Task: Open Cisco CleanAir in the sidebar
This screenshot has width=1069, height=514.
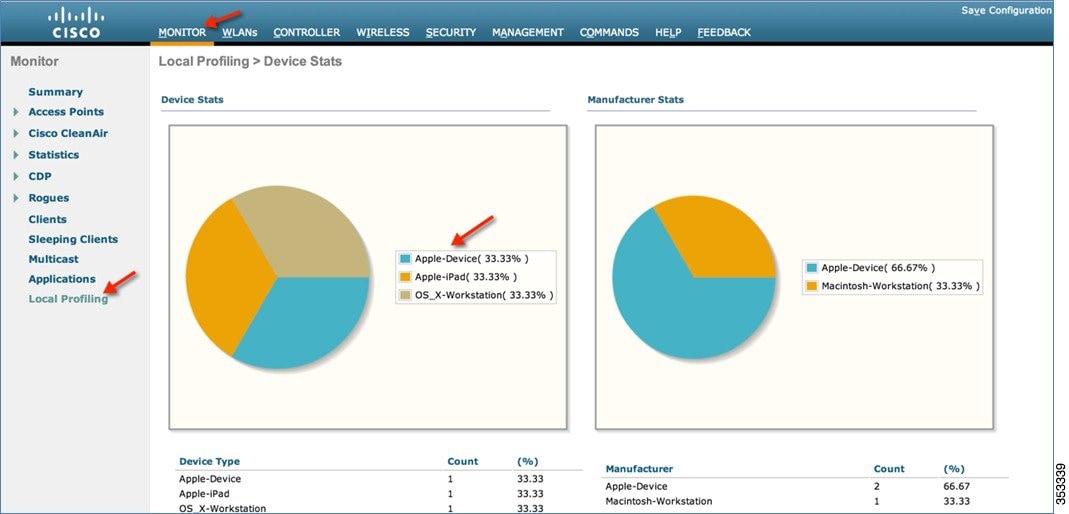Action: (68, 134)
